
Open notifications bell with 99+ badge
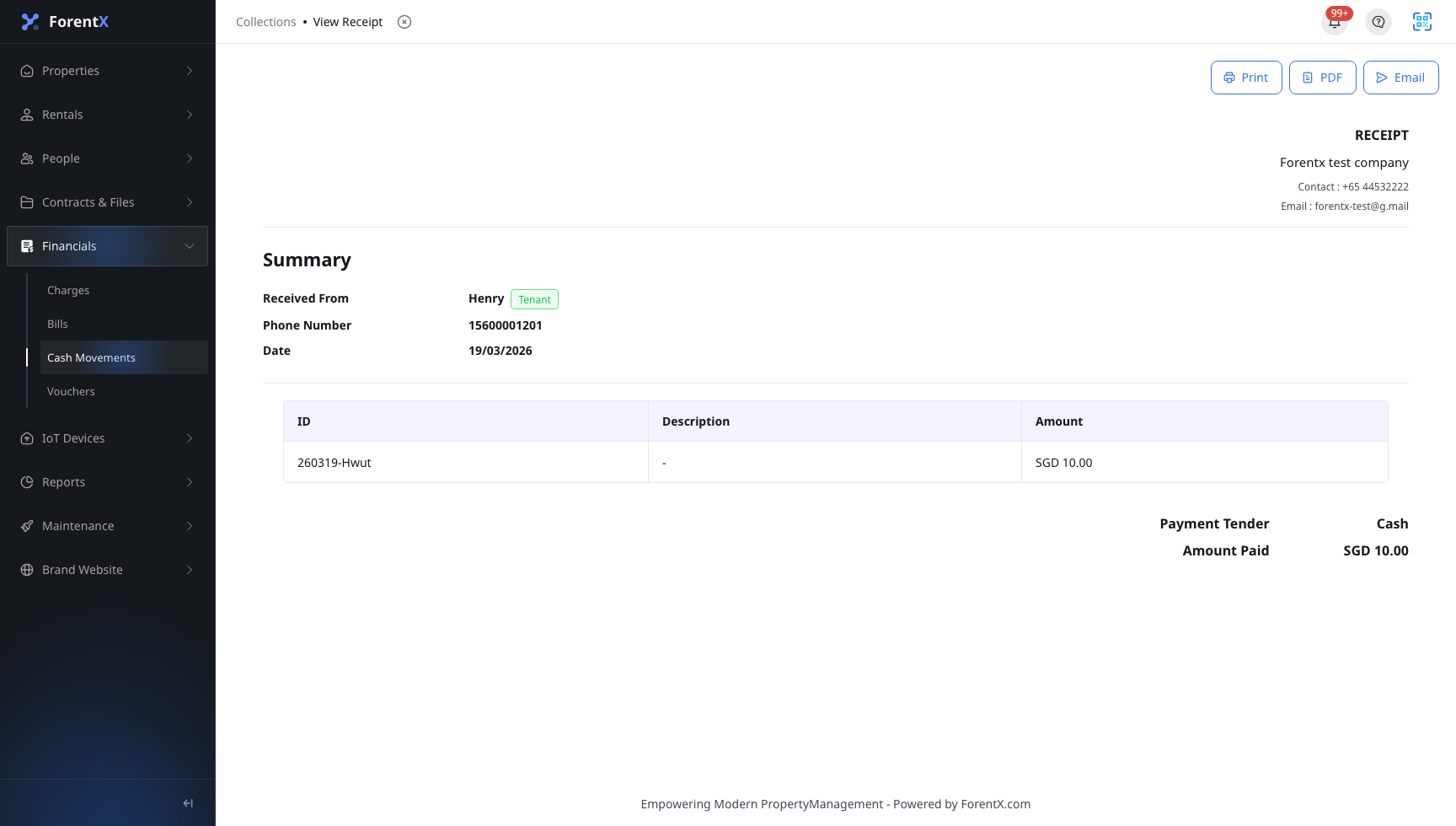click(x=1335, y=22)
